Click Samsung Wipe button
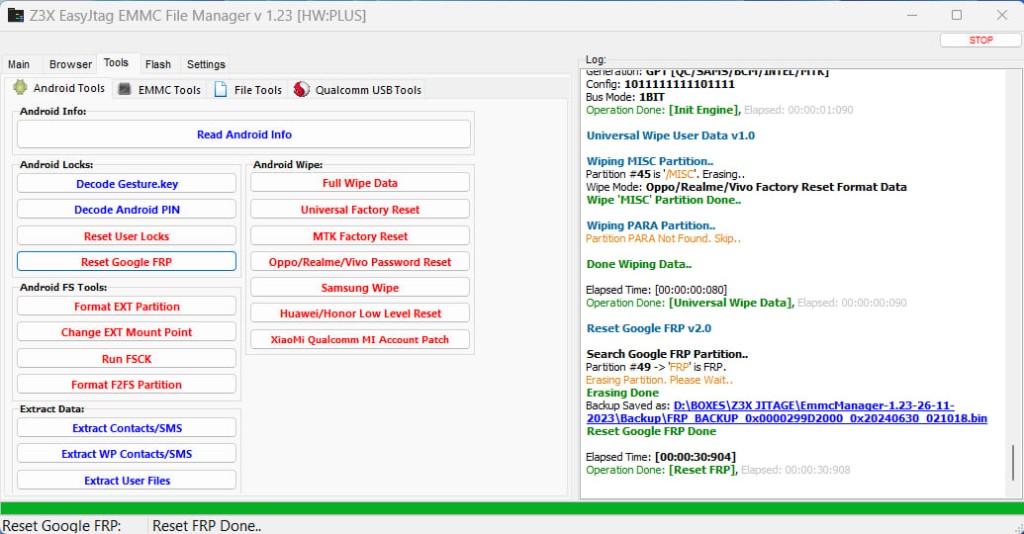This screenshot has height=534, width=1024. point(360,288)
